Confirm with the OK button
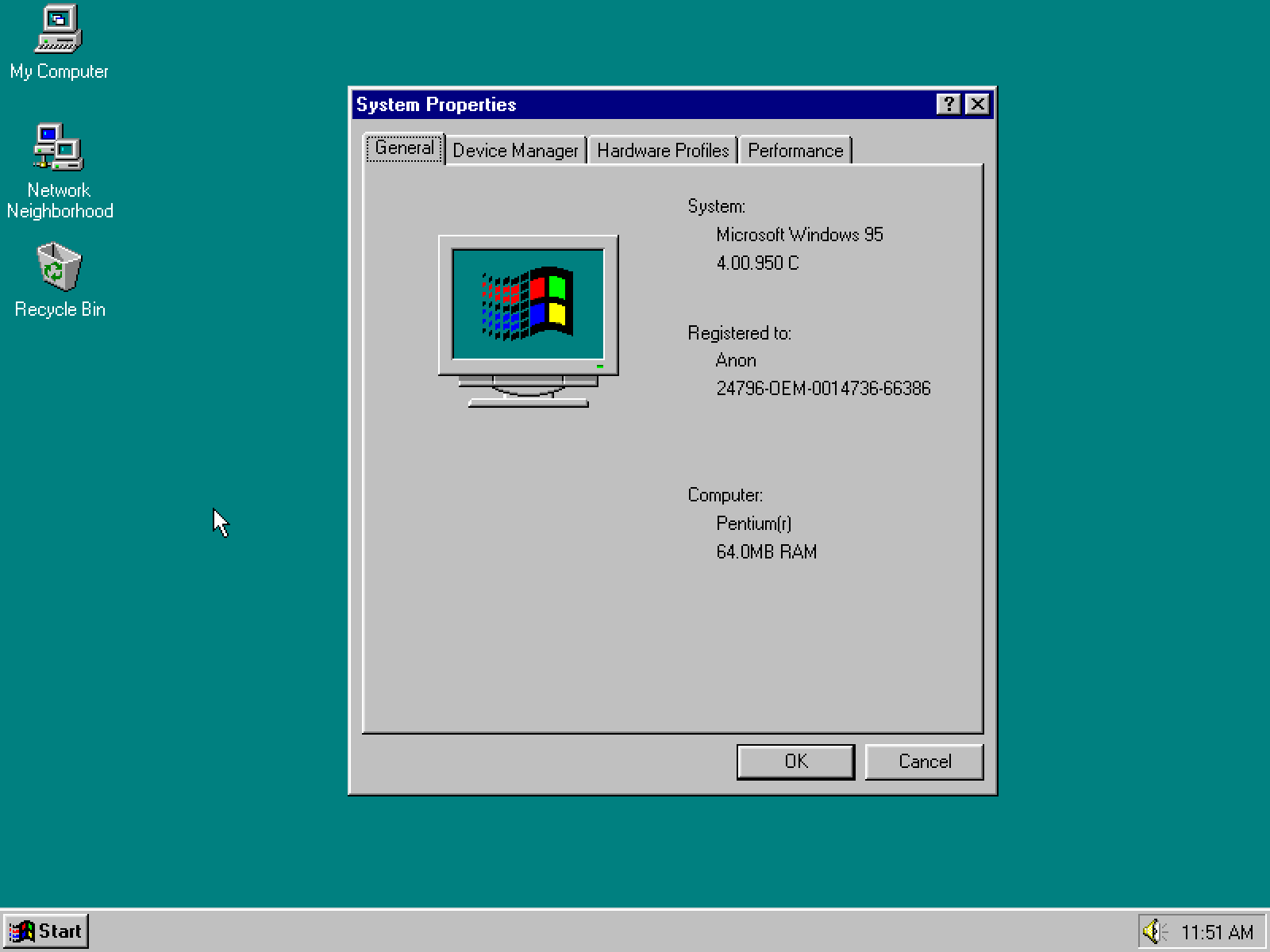Image resolution: width=1270 pixels, height=952 pixels. pyautogui.click(x=796, y=762)
